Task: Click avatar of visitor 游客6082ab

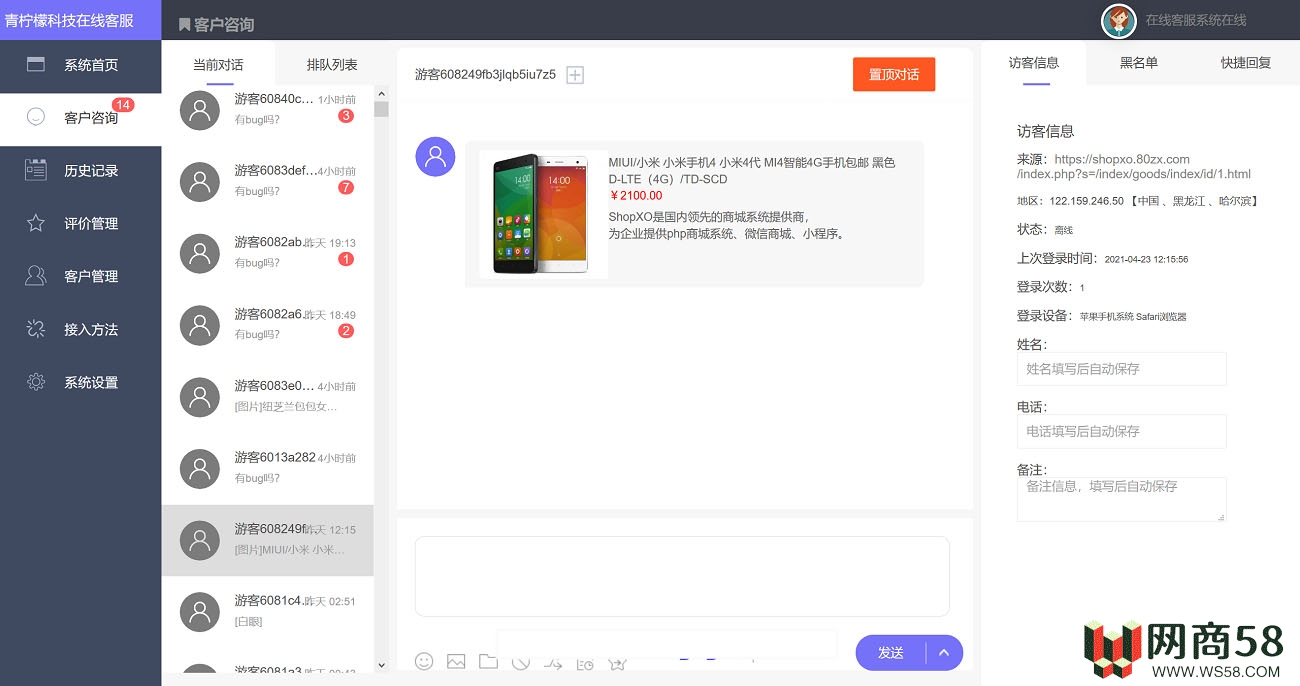Action: point(200,253)
